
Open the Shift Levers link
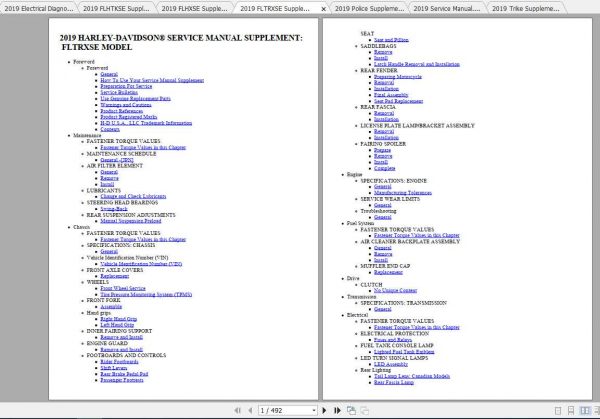(x=114, y=368)
